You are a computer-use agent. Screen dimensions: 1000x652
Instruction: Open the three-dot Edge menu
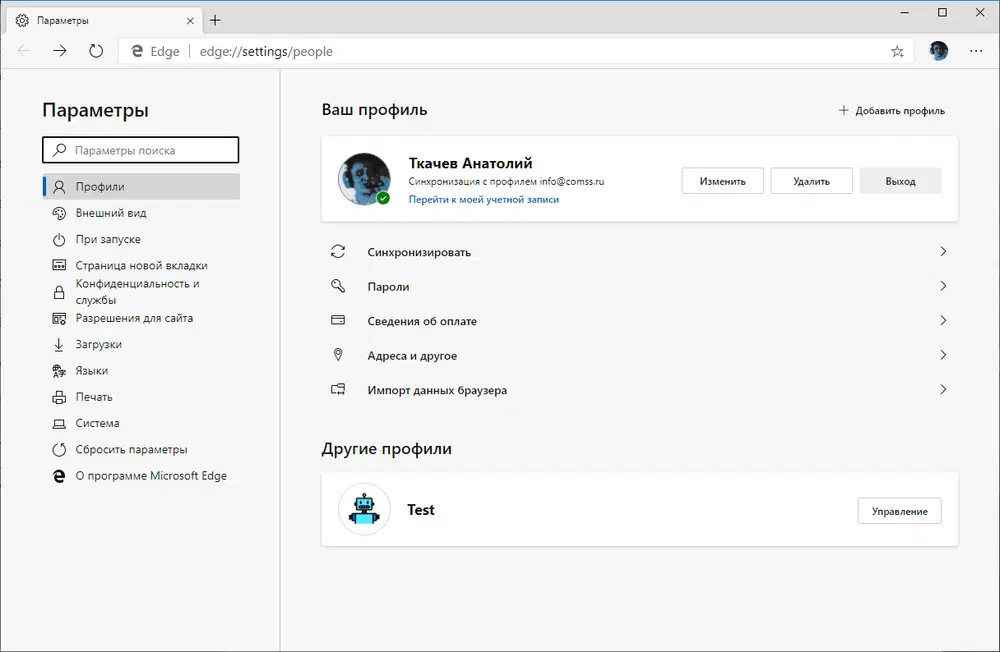(975, 50)
